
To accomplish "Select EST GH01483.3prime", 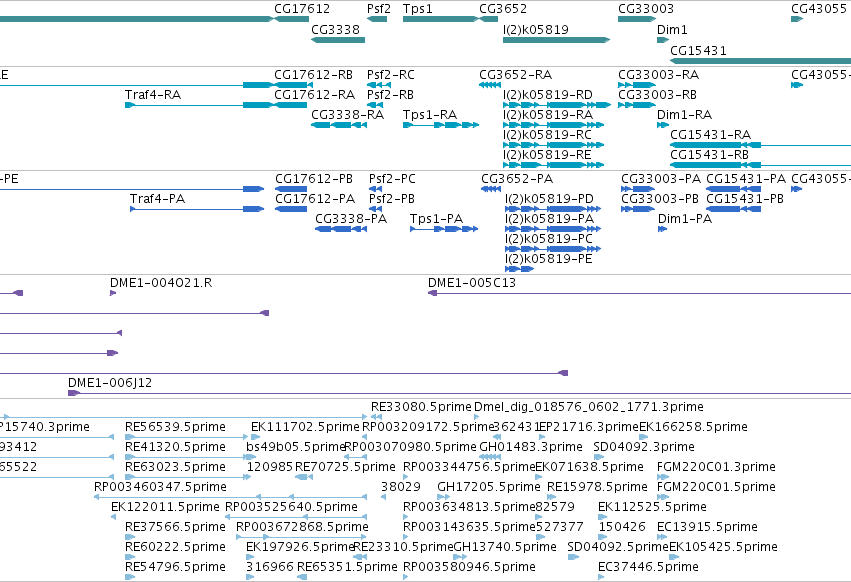I will coord(531,447).
